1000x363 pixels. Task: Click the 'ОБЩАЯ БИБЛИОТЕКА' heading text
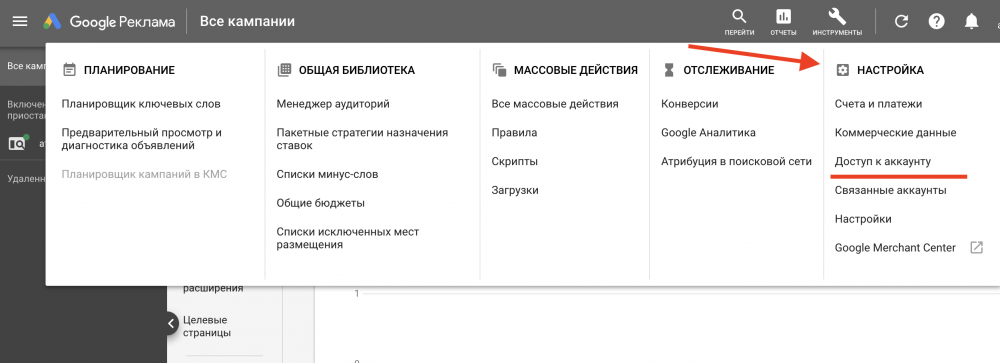click(357, 70)
